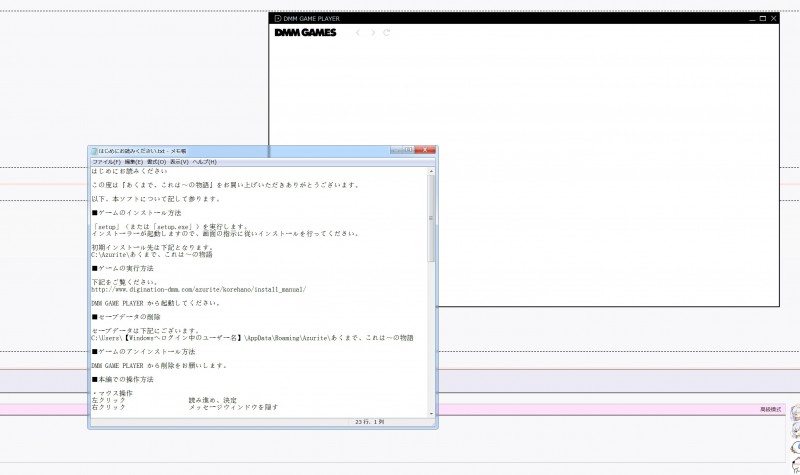
Task: Close the DMM Game Player window
Action: pyautogui.click(x=773, y=18)
